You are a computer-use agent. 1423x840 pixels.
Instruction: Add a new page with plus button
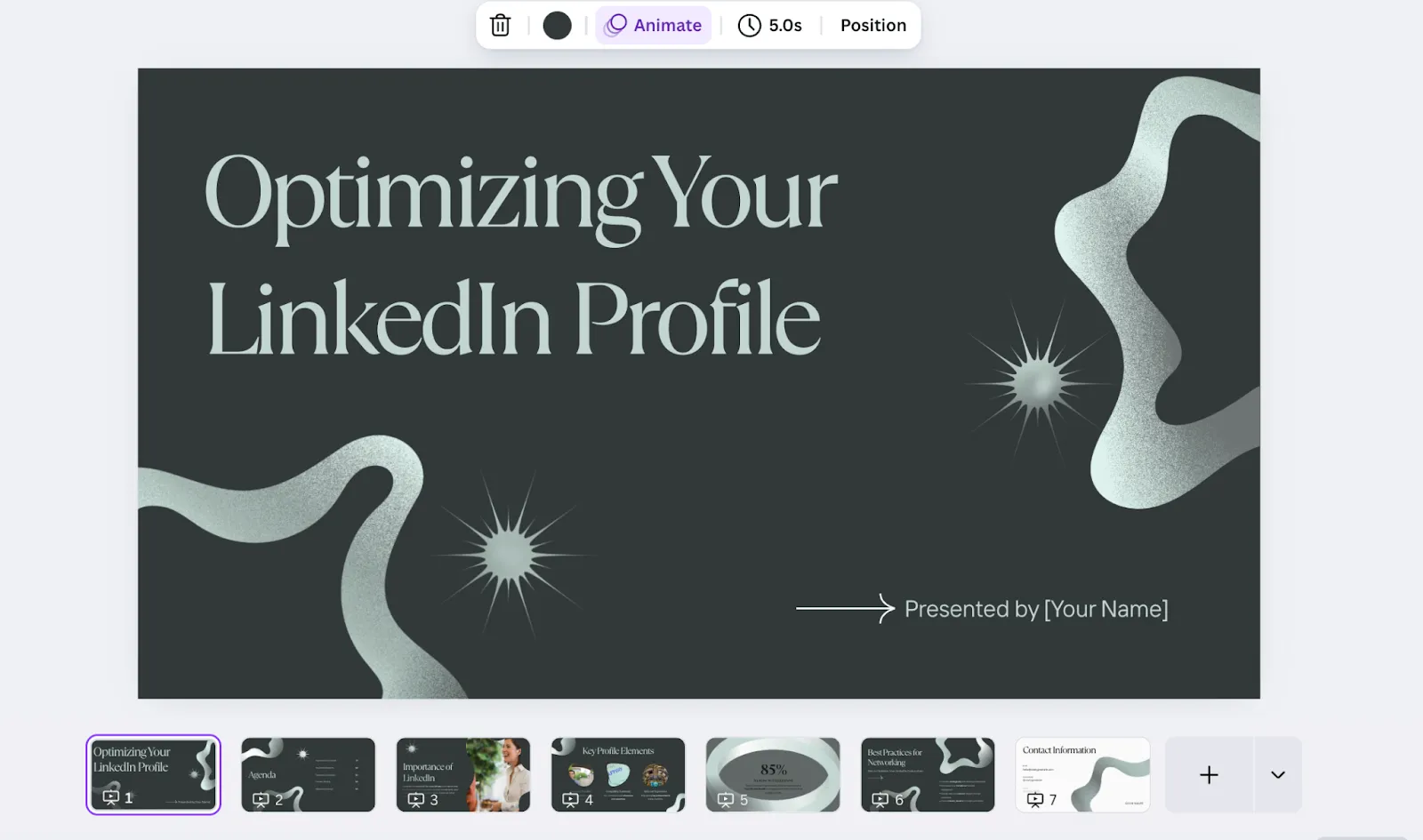pos(1209,774)
